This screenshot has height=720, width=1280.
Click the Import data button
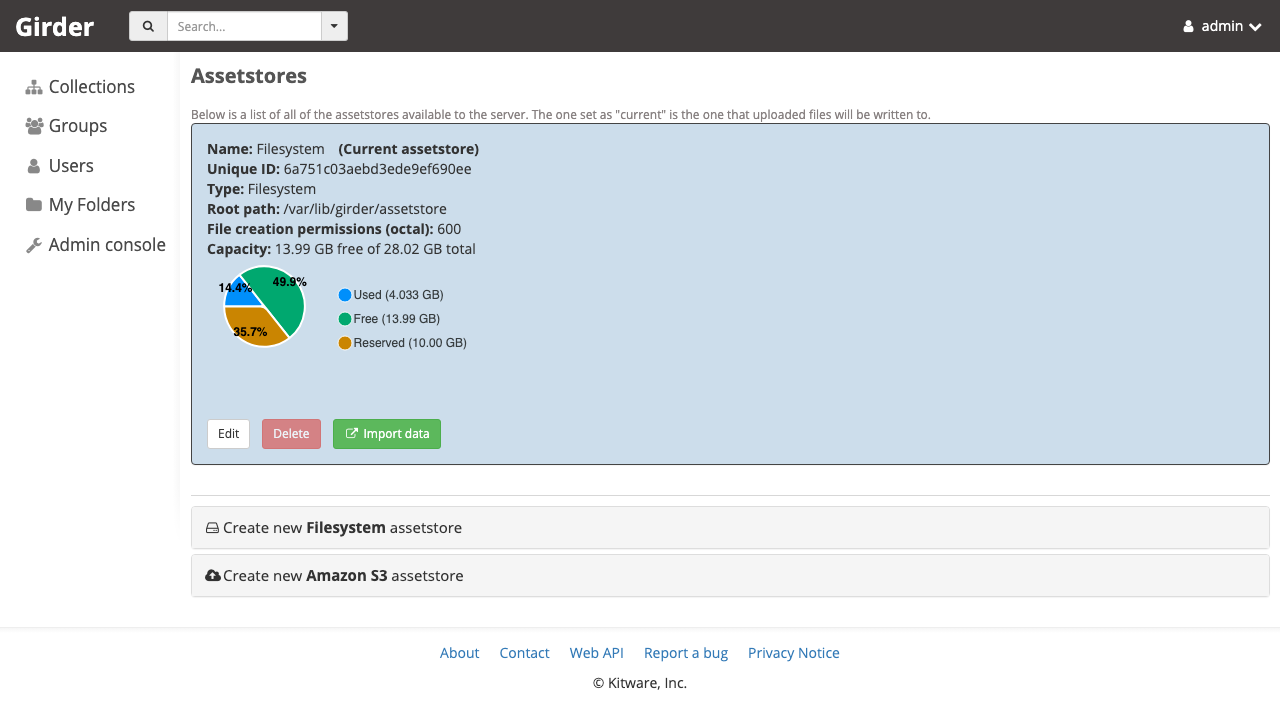point(387,434)
